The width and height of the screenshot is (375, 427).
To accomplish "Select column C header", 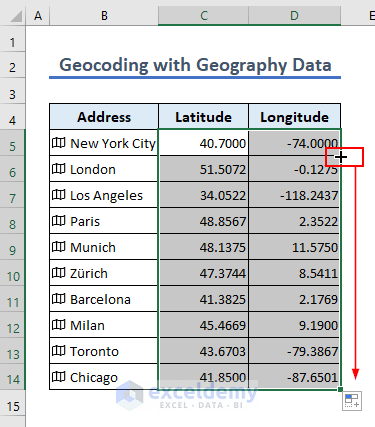I will click(203, 15).
